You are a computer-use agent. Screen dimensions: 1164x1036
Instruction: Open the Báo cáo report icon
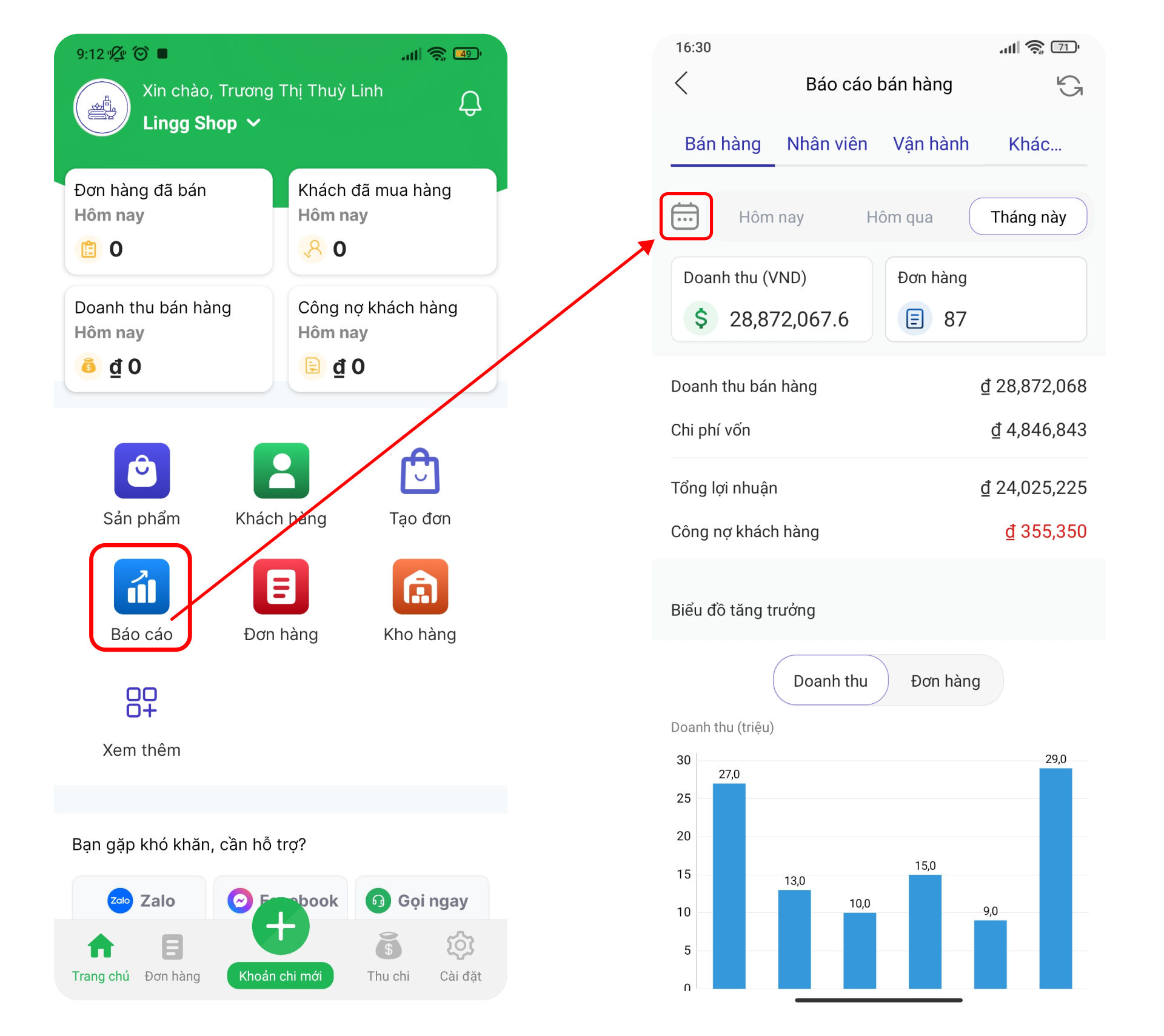point(141,586)
